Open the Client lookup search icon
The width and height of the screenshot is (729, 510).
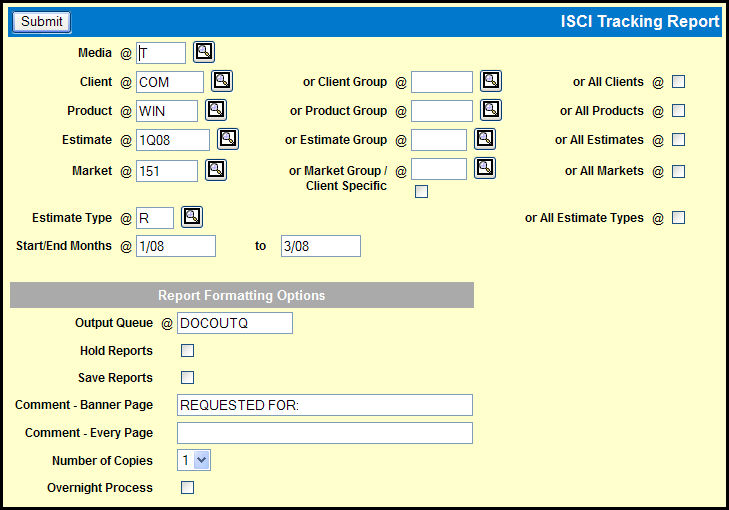point(221,81)
